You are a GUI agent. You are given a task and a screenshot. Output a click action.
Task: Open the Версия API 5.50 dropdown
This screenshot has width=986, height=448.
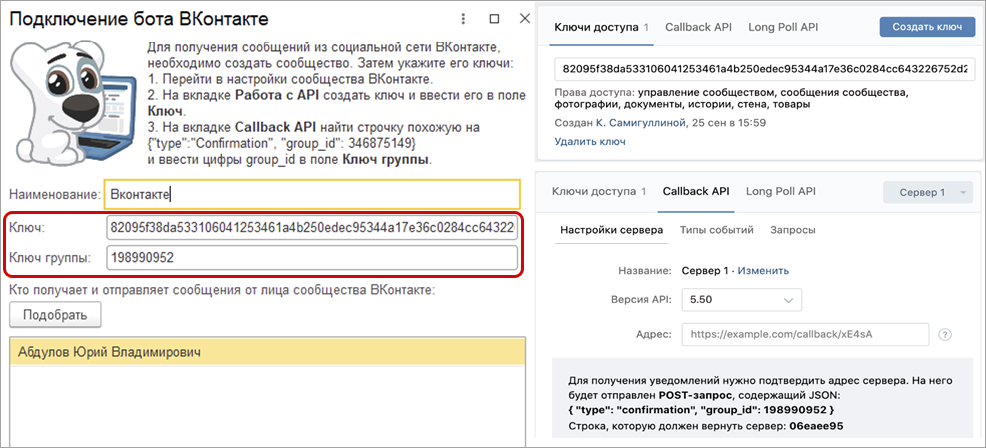click(x=741, y=299)
